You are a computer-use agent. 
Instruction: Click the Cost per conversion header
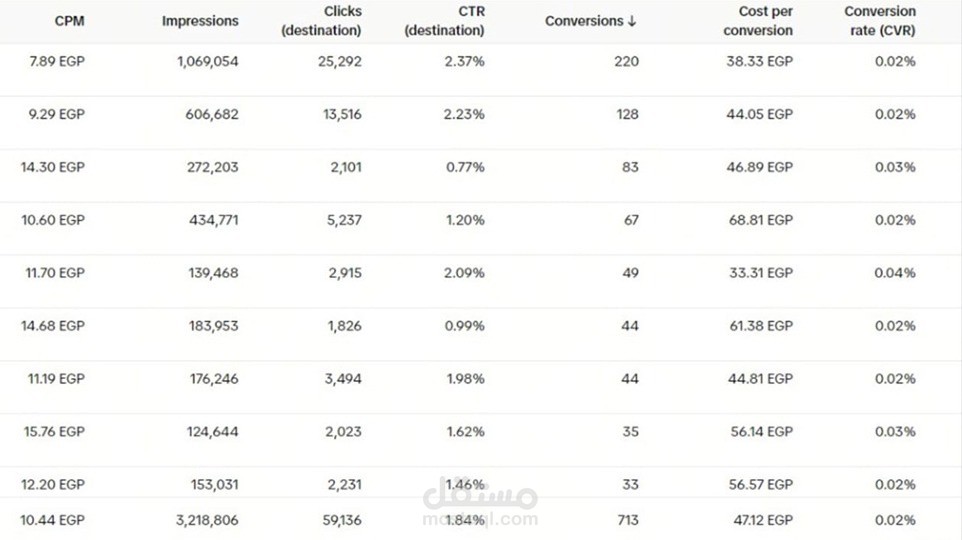pyautogui.click(x=758, y=21)
